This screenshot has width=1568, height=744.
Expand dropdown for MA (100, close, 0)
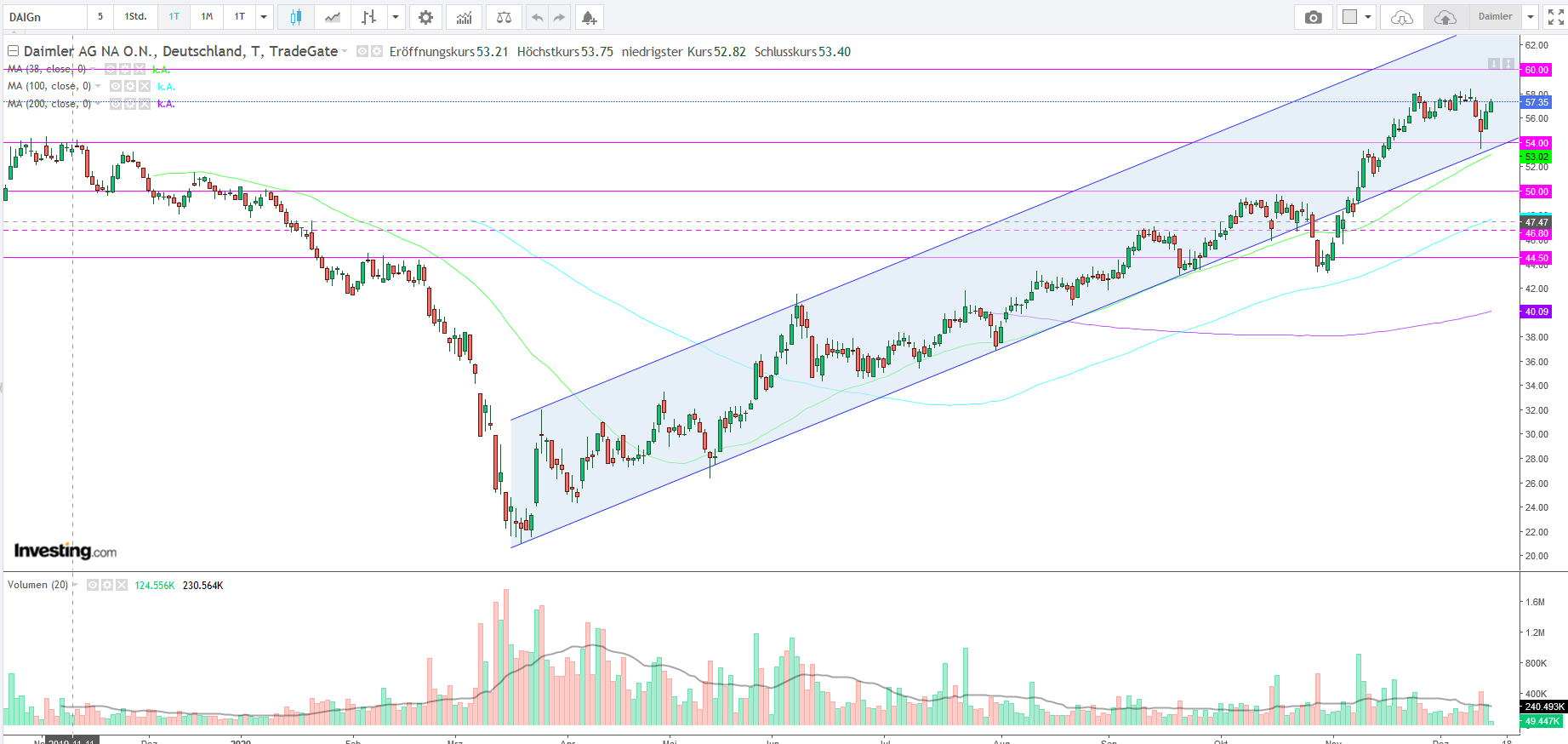coord(98,86)
